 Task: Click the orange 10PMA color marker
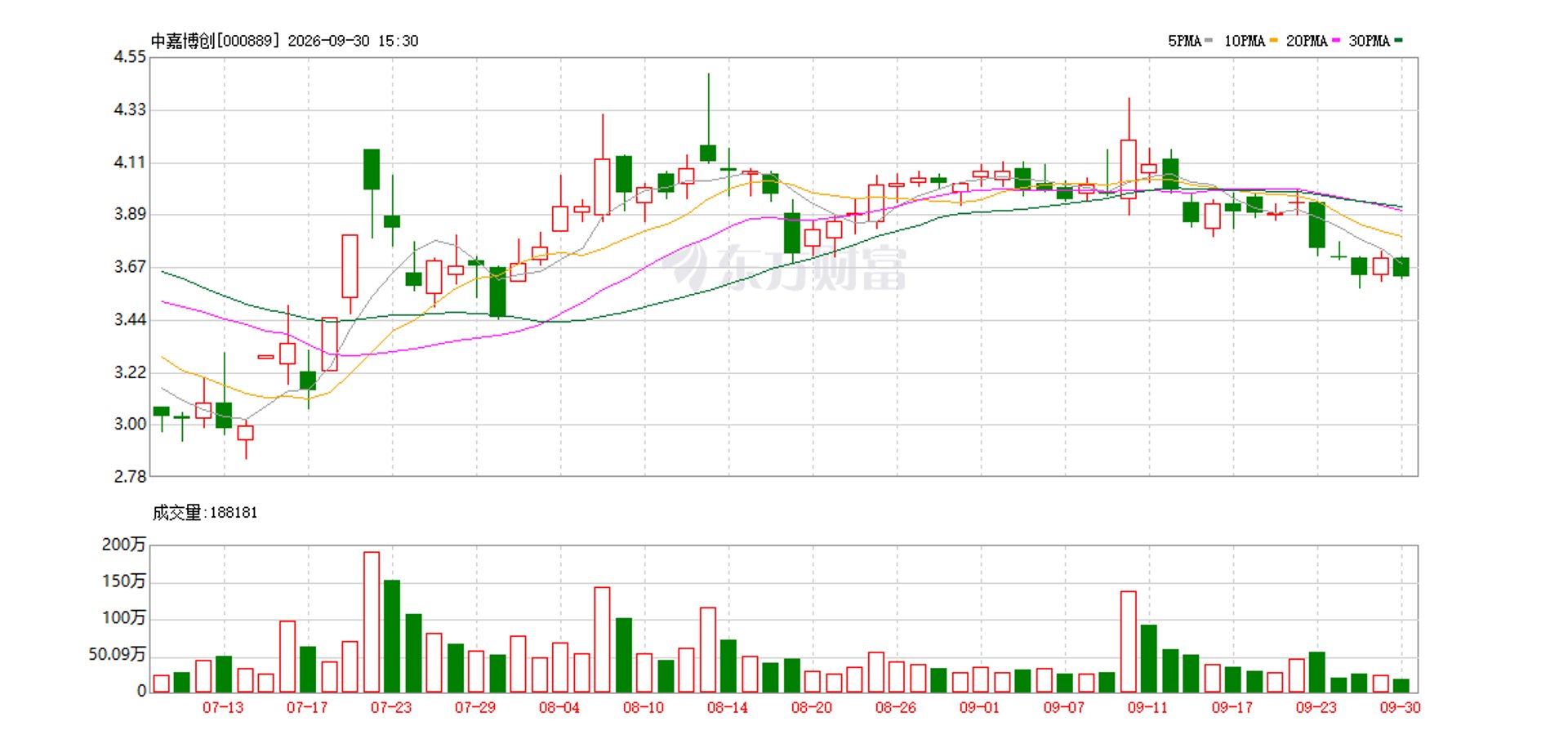(x=1273, y=40)
